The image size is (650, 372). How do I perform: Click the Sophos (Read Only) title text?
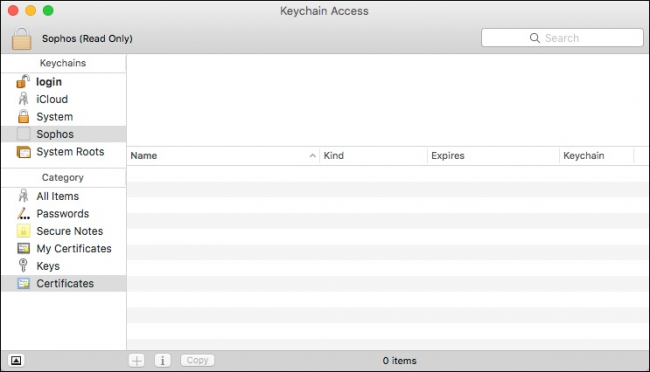click(x=87, y=39)
